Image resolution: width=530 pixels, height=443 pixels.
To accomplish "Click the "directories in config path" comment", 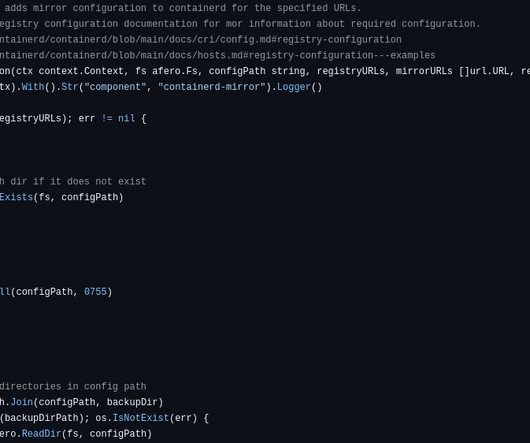I will pos(73,386).
